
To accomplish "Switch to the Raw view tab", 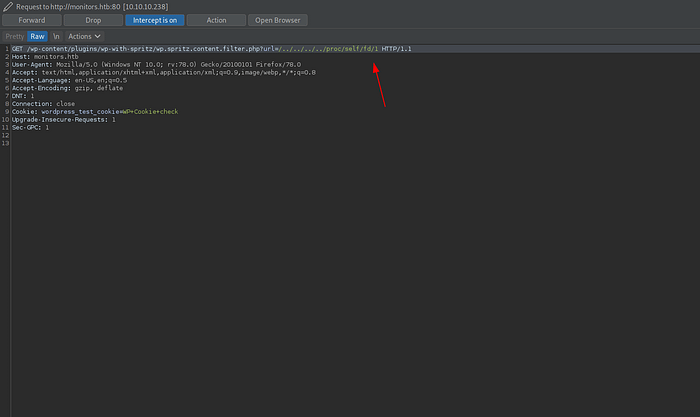I will [38, 36].
